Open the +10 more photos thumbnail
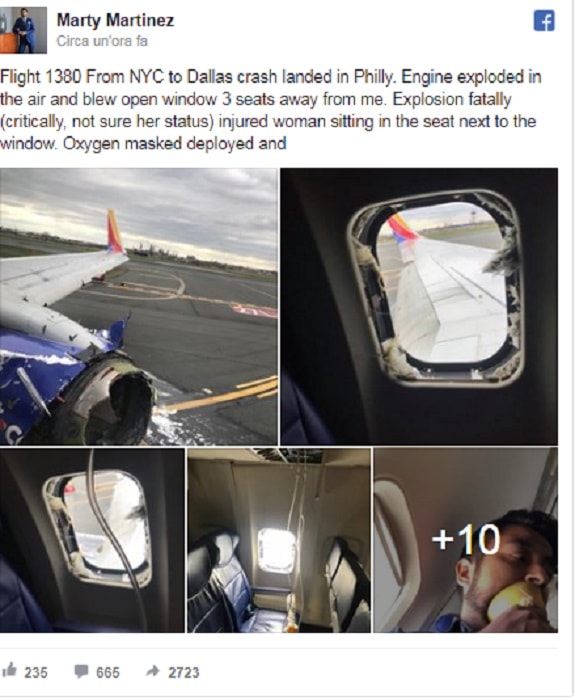 pos(466,540)
